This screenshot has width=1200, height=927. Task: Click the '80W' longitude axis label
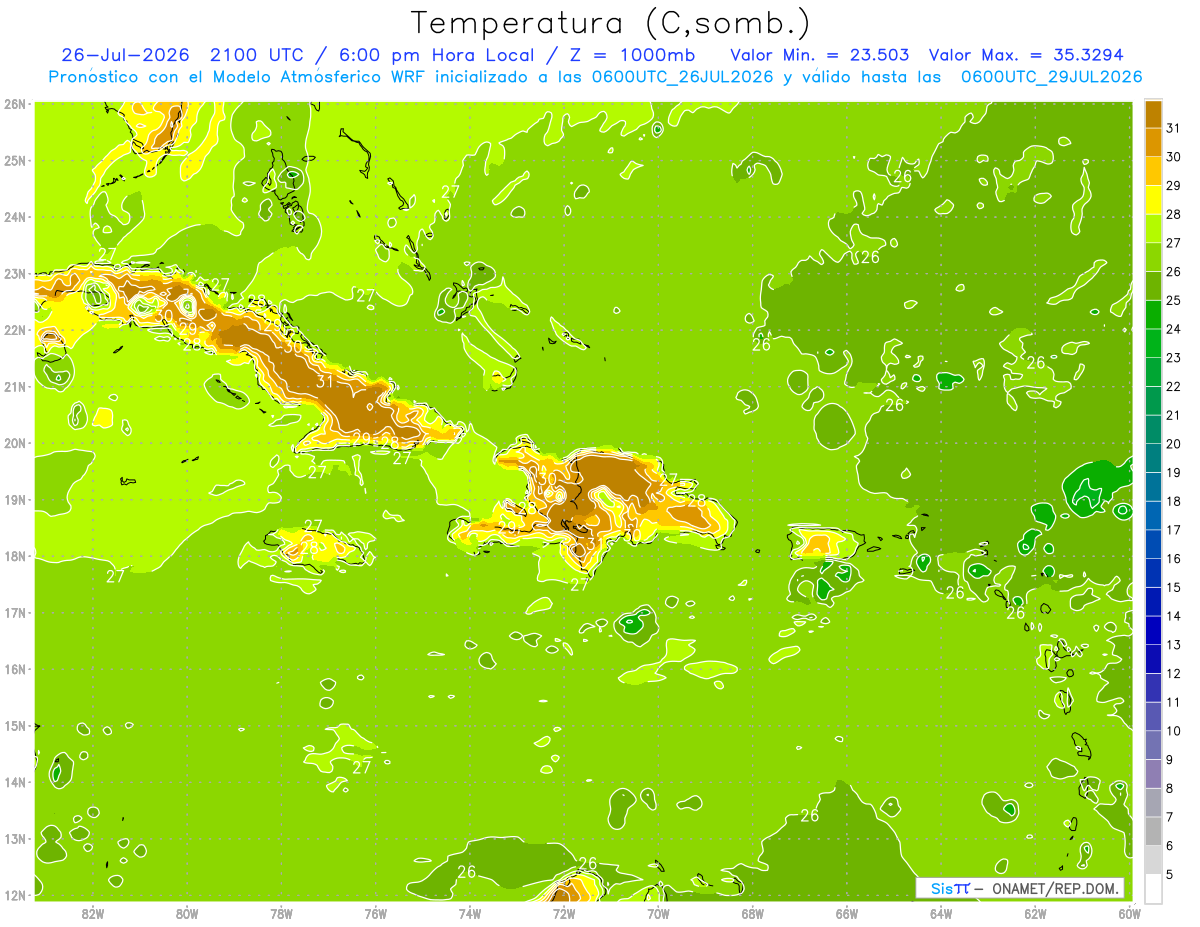187,914
